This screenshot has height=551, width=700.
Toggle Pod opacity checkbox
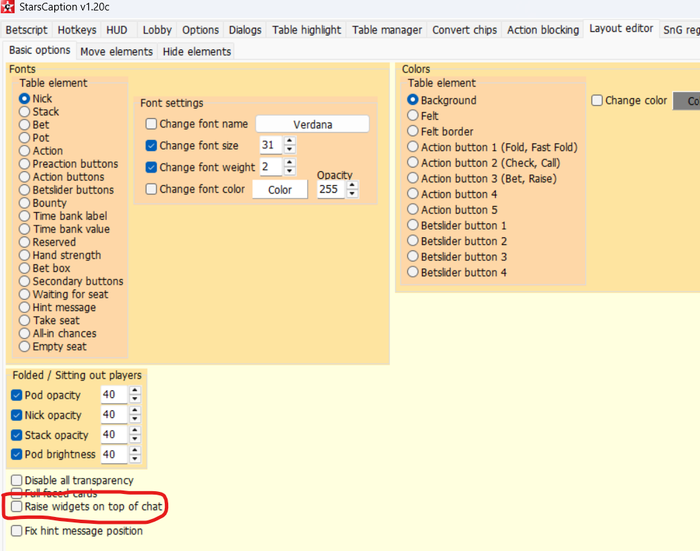click(17, 395)
